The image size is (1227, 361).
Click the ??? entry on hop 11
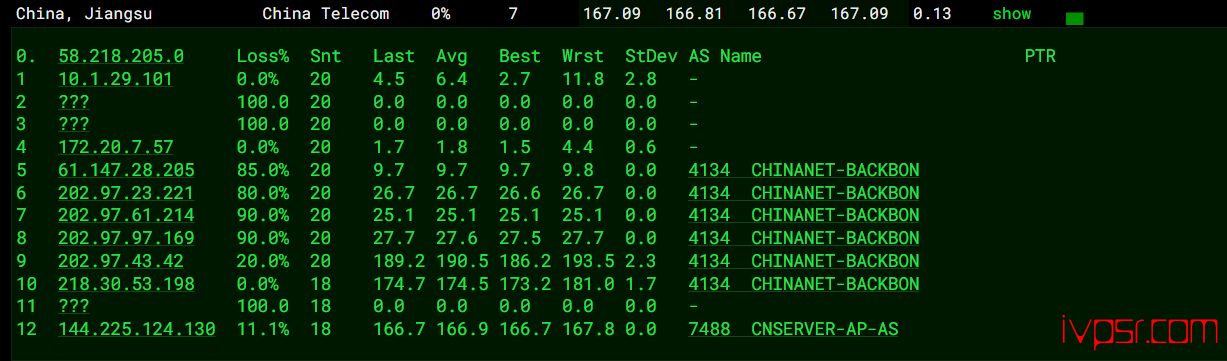coord(74,306)
